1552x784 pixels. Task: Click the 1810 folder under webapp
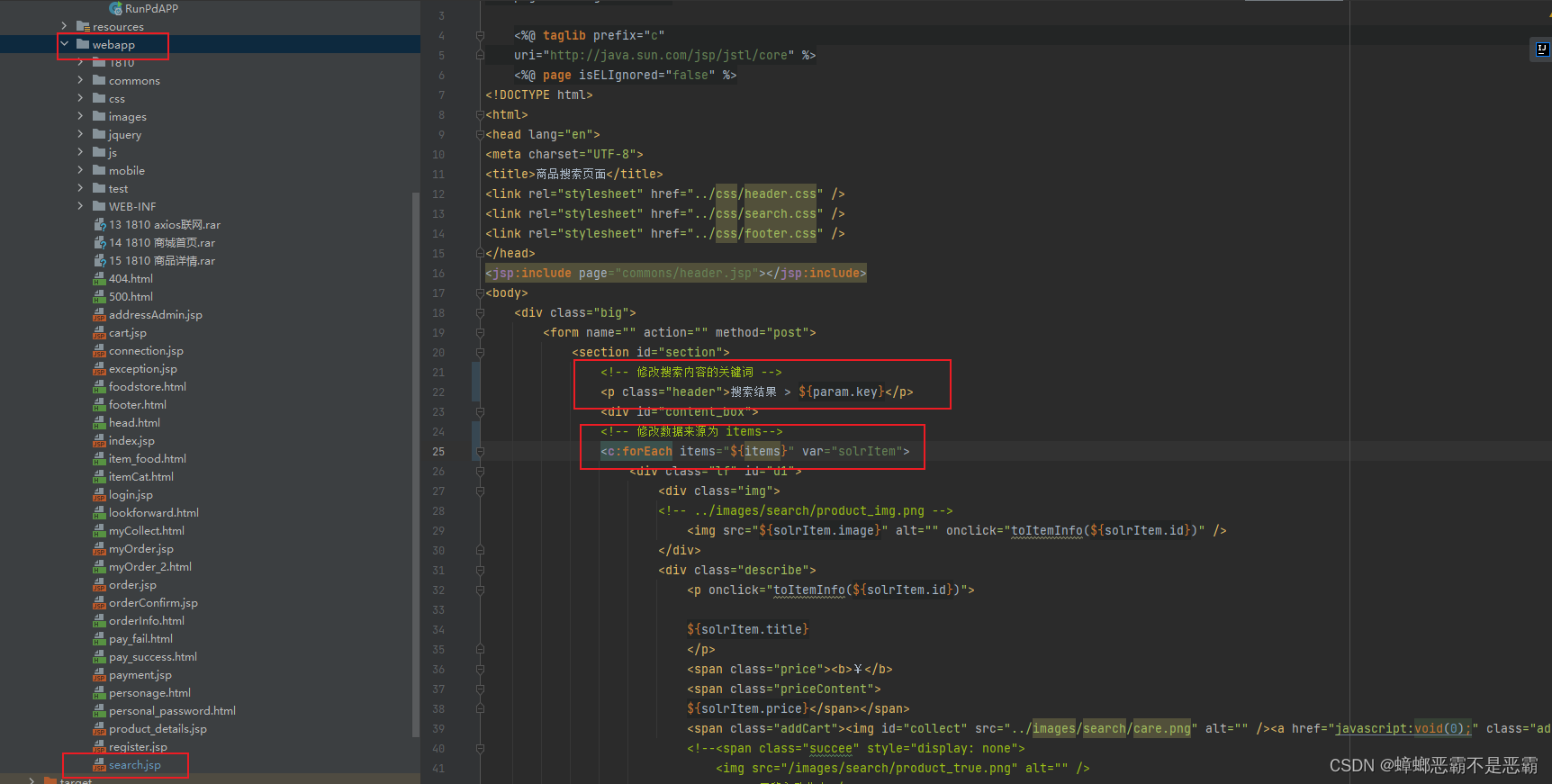122,62
